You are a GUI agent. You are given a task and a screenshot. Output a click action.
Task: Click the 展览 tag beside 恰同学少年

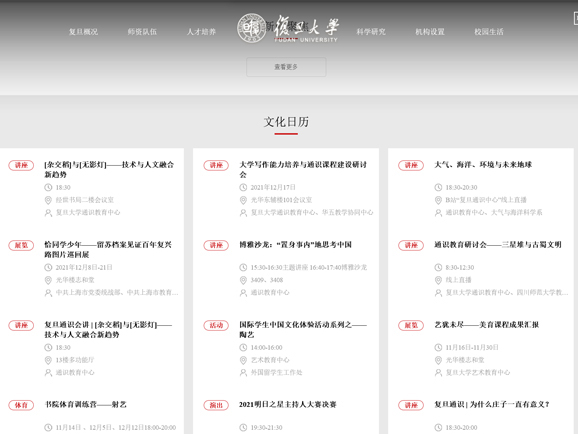[x=21, y=245]
